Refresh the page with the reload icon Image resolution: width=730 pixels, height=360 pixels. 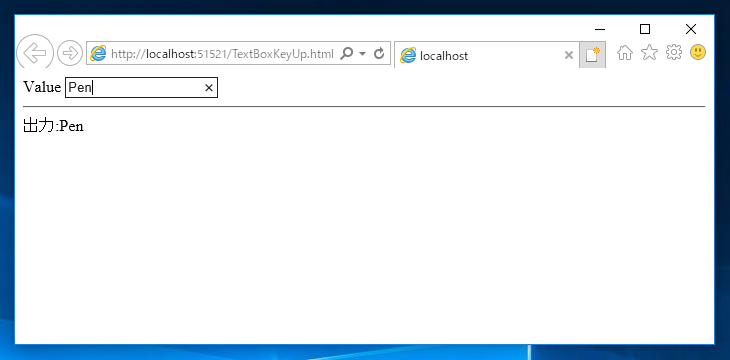click(379, 54)
